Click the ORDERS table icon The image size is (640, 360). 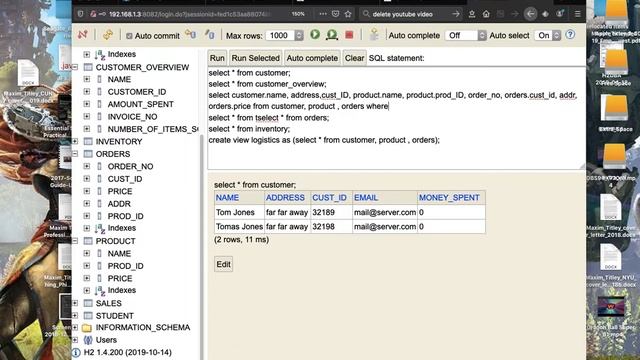point(88,154)
